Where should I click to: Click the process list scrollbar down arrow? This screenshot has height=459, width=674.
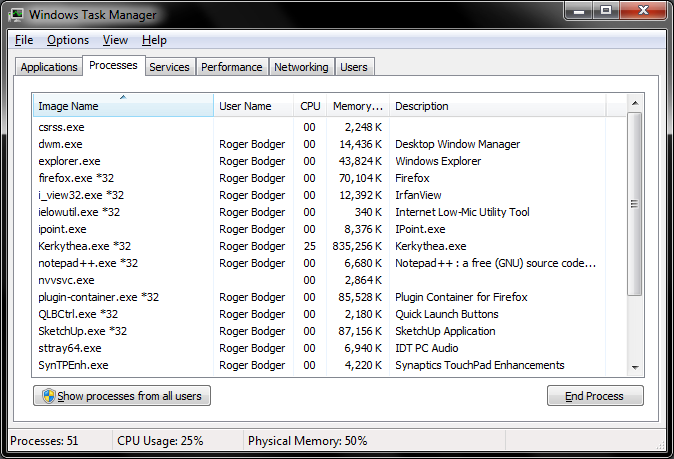point(634,369)
